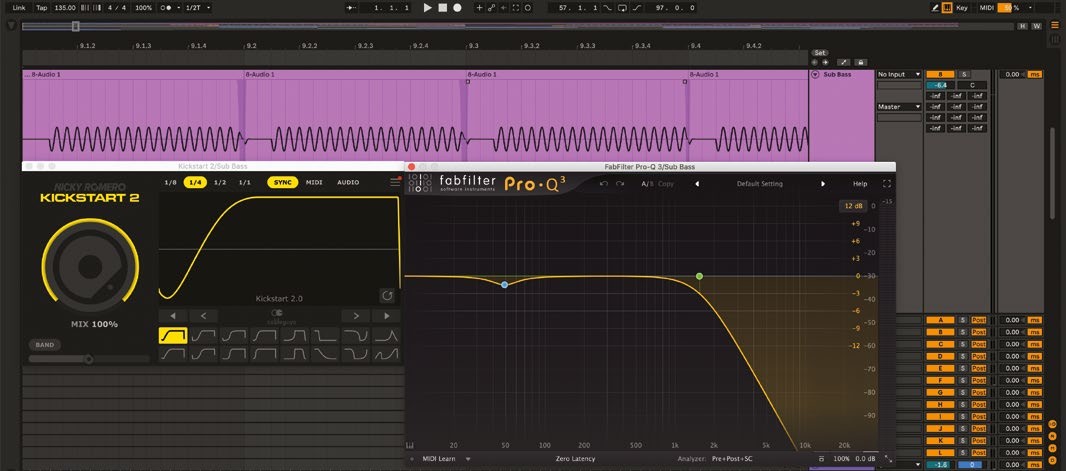
Task: Toggle the Punch-In switch
Action: [x=607, y=7]
